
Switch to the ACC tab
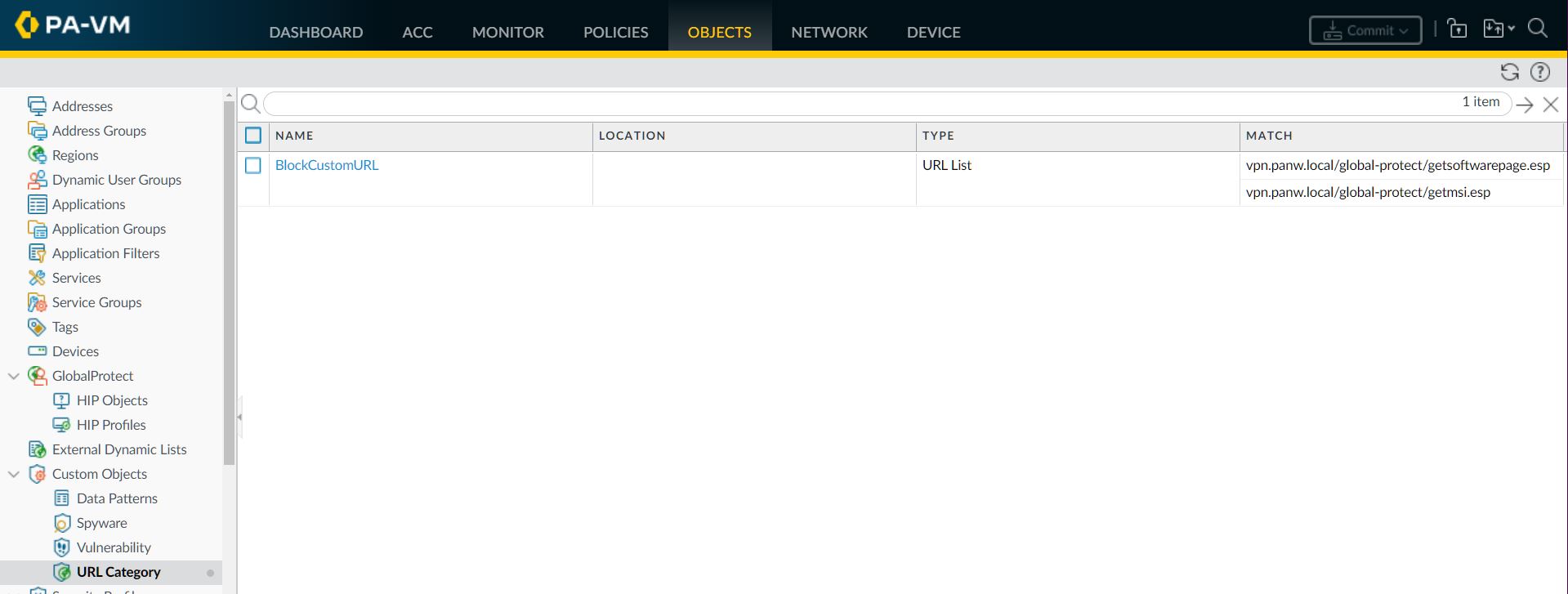tap(418, 32)
